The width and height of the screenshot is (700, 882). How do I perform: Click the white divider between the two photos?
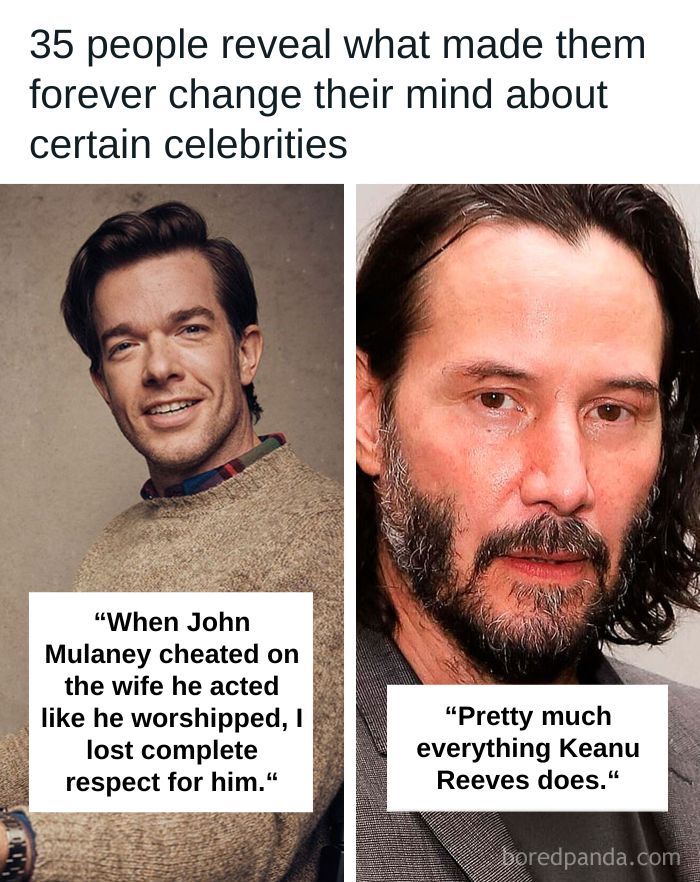[x=350, y=533]
